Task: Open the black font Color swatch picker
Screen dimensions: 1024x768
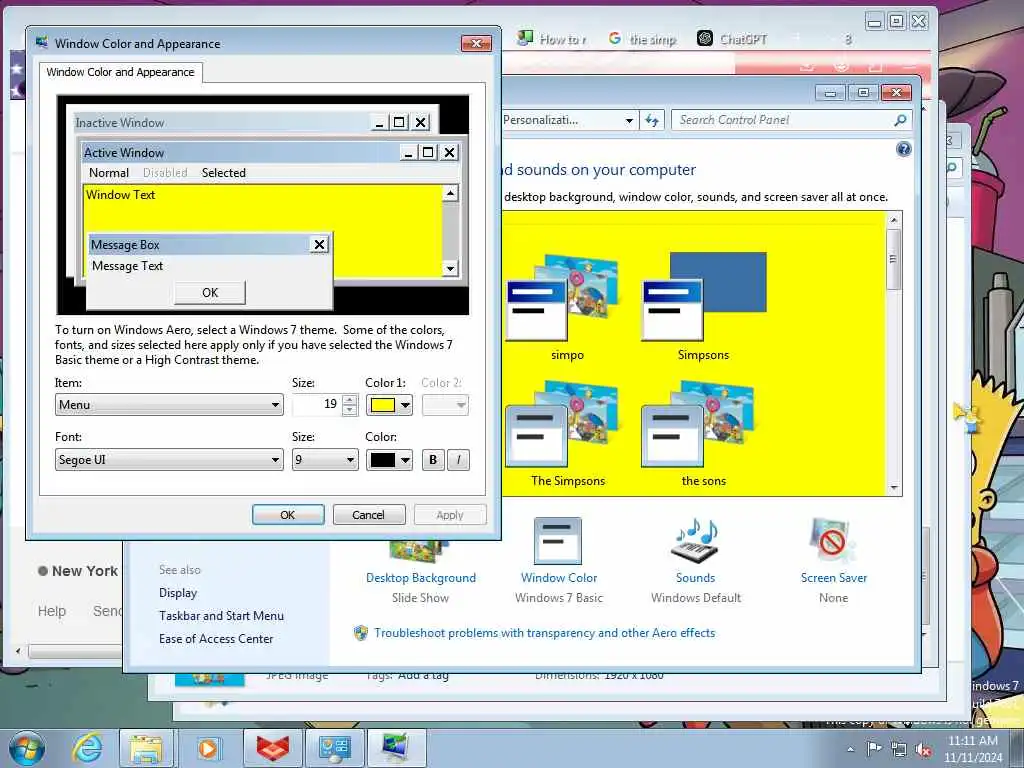Action: tap(389, 460)
